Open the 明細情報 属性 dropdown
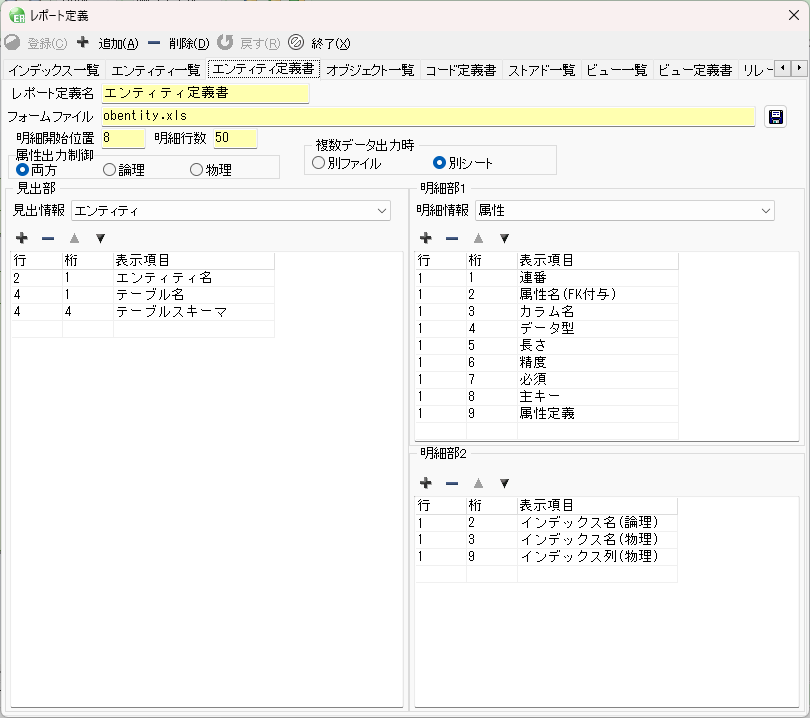810x718 pixels. tap(625, 211)
